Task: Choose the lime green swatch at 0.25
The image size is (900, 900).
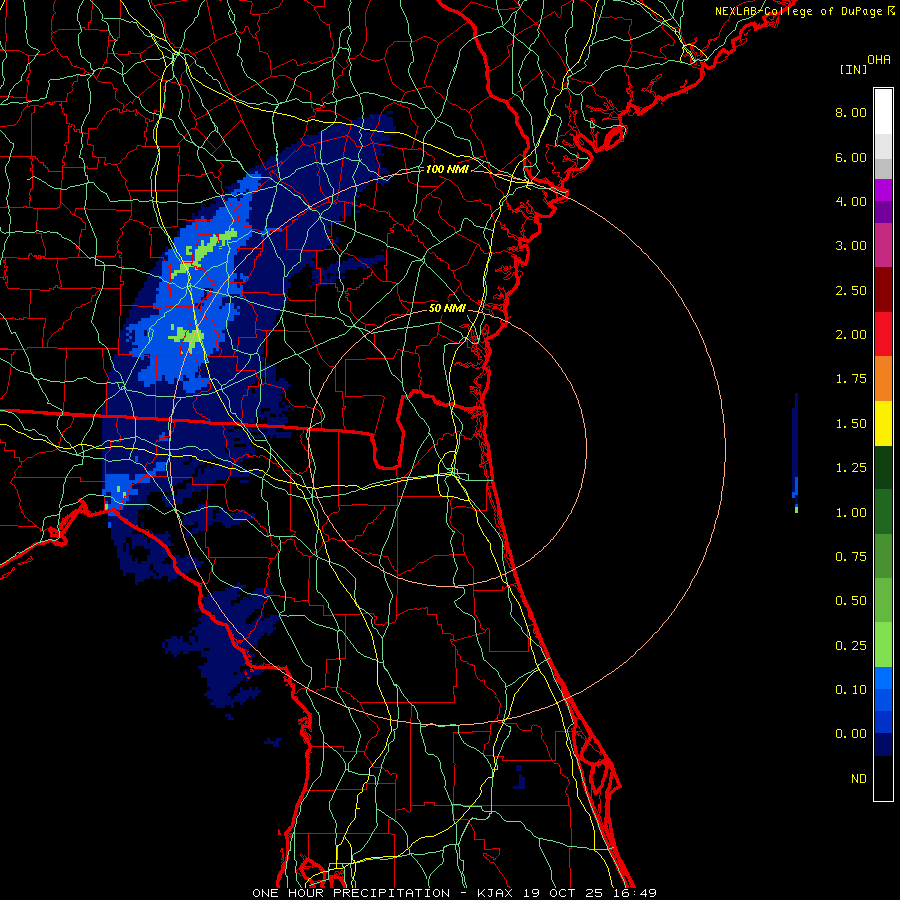Action: 883,645
